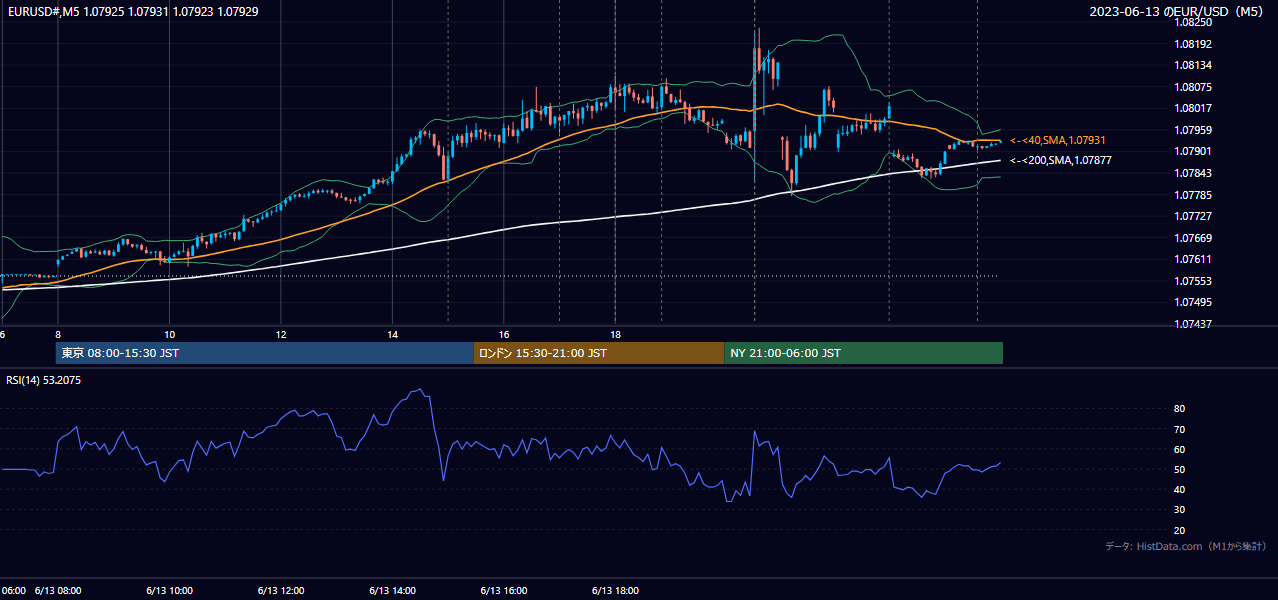
Task: Click the bottom time label 6/13 16:00
Action: pos(505,590)
